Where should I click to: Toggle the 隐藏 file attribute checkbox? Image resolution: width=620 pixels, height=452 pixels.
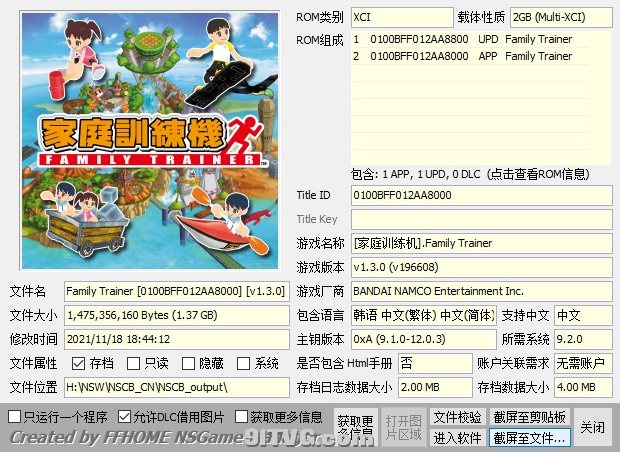[188, 363]
